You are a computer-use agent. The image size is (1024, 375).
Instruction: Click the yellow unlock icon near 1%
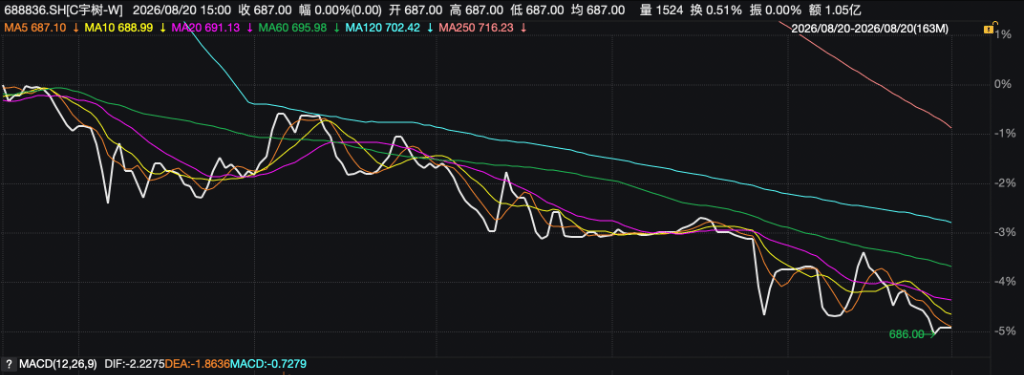989,29
